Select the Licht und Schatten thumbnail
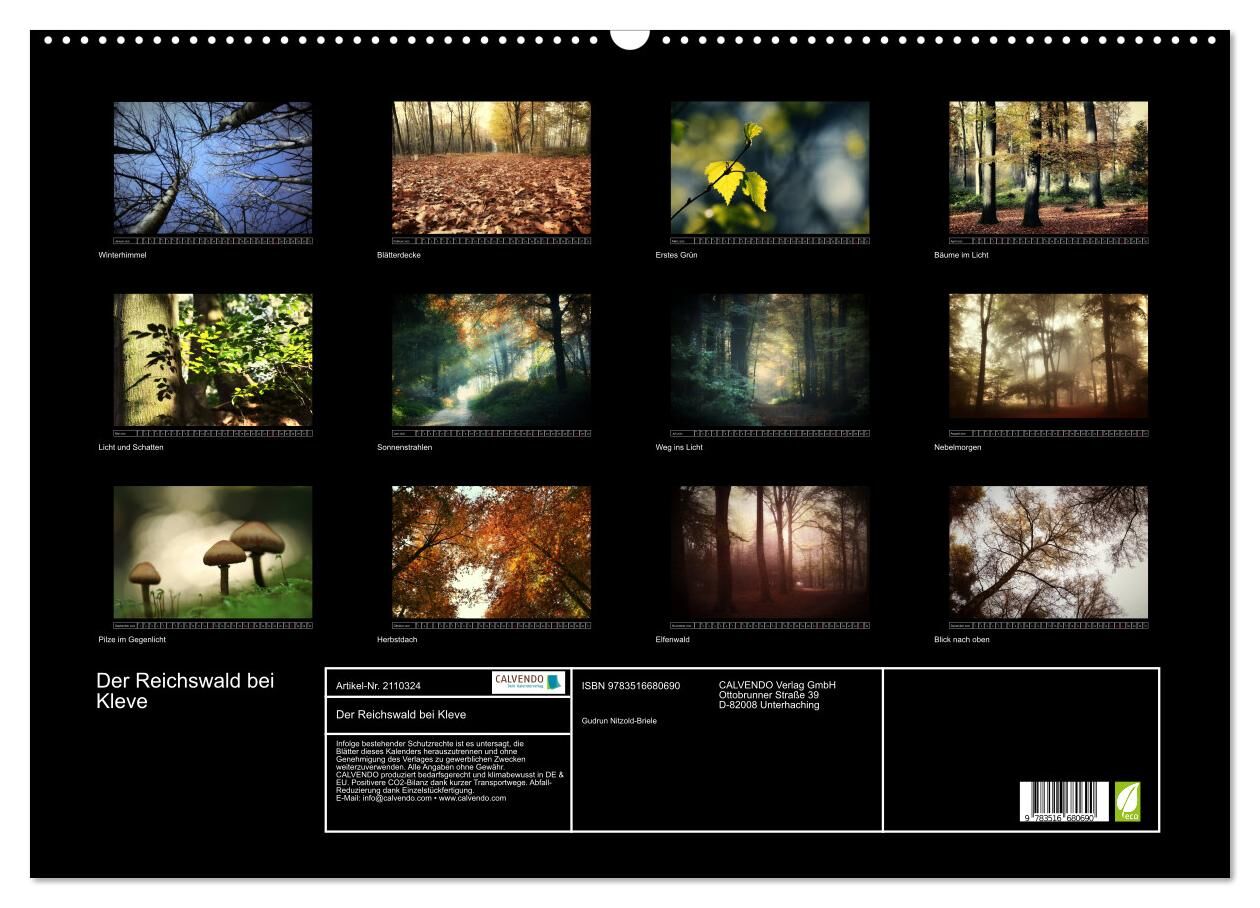1260x908 pixels. pyautogui.click(x=212, y=360)
